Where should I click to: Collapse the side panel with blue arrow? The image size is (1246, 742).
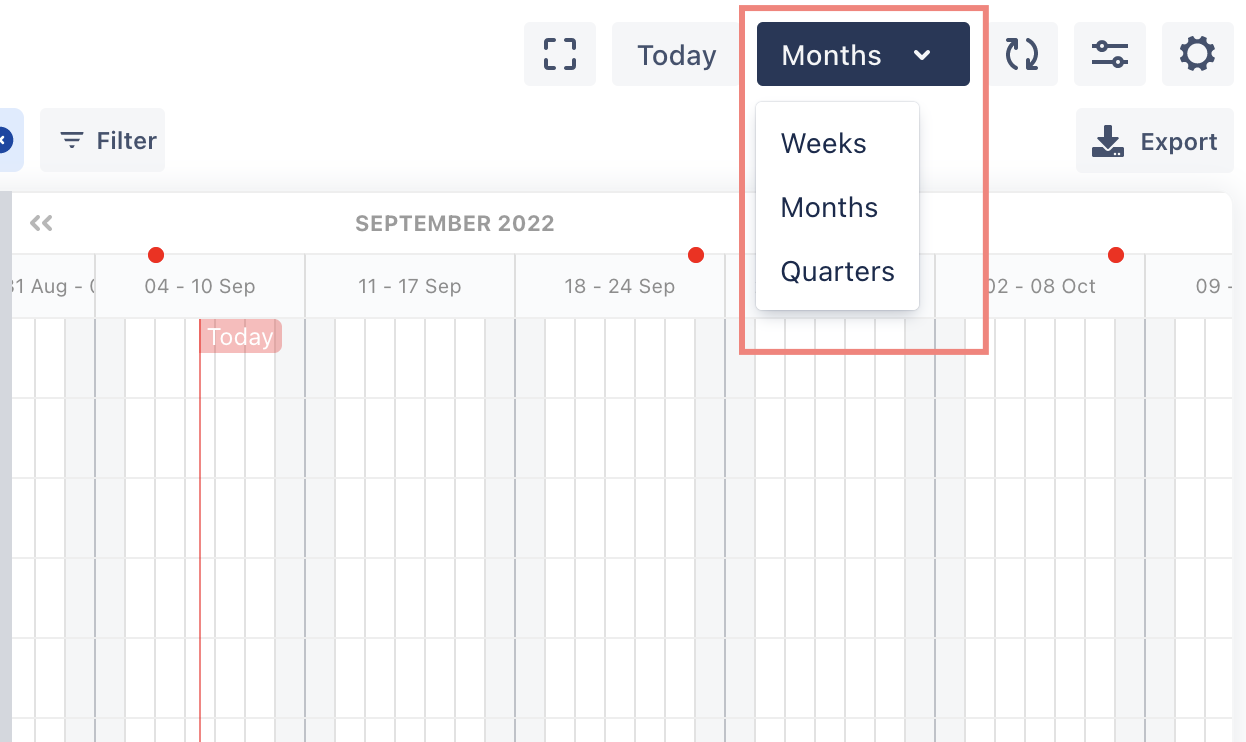5,141
